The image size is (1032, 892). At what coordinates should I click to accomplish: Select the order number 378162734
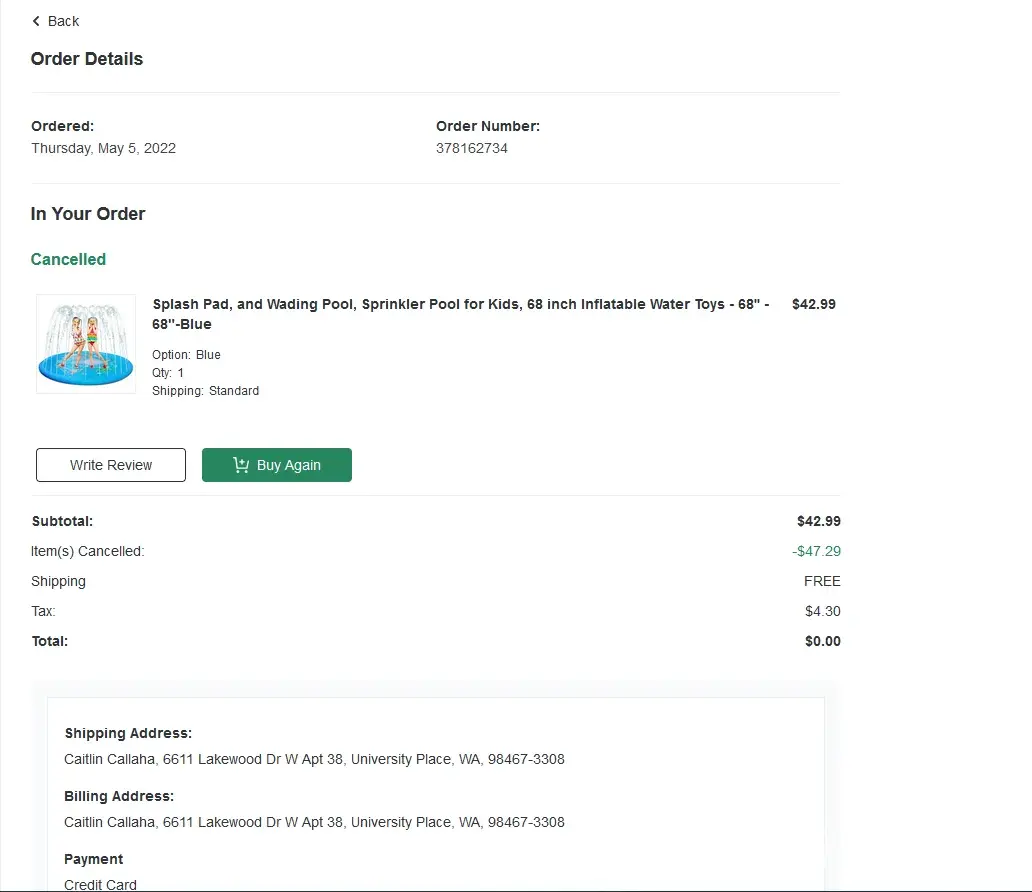[472, 148]
